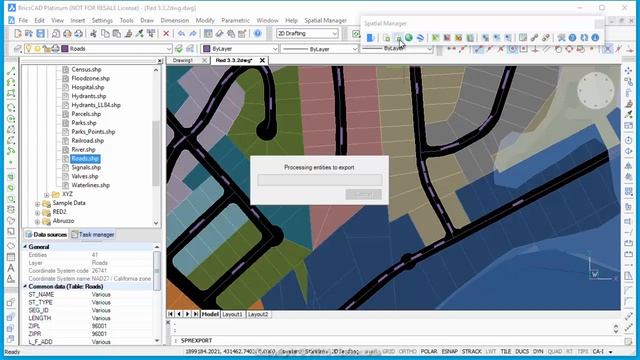Click the Spatial Manager Import icon
The width and height of the screenshot is (640, 360).
click(x=387, y=38)
